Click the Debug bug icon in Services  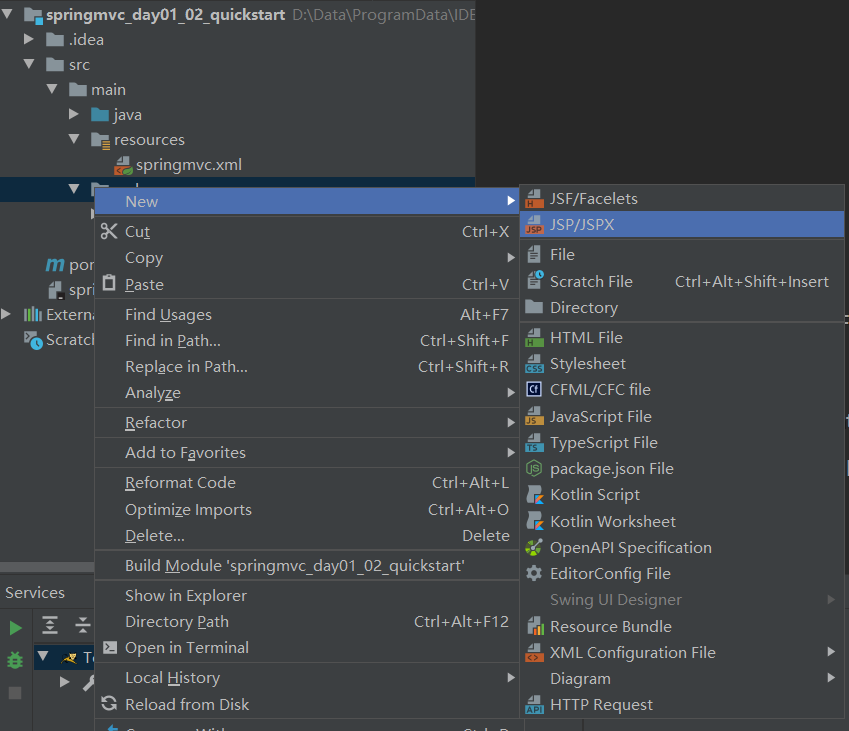[15, 660]
